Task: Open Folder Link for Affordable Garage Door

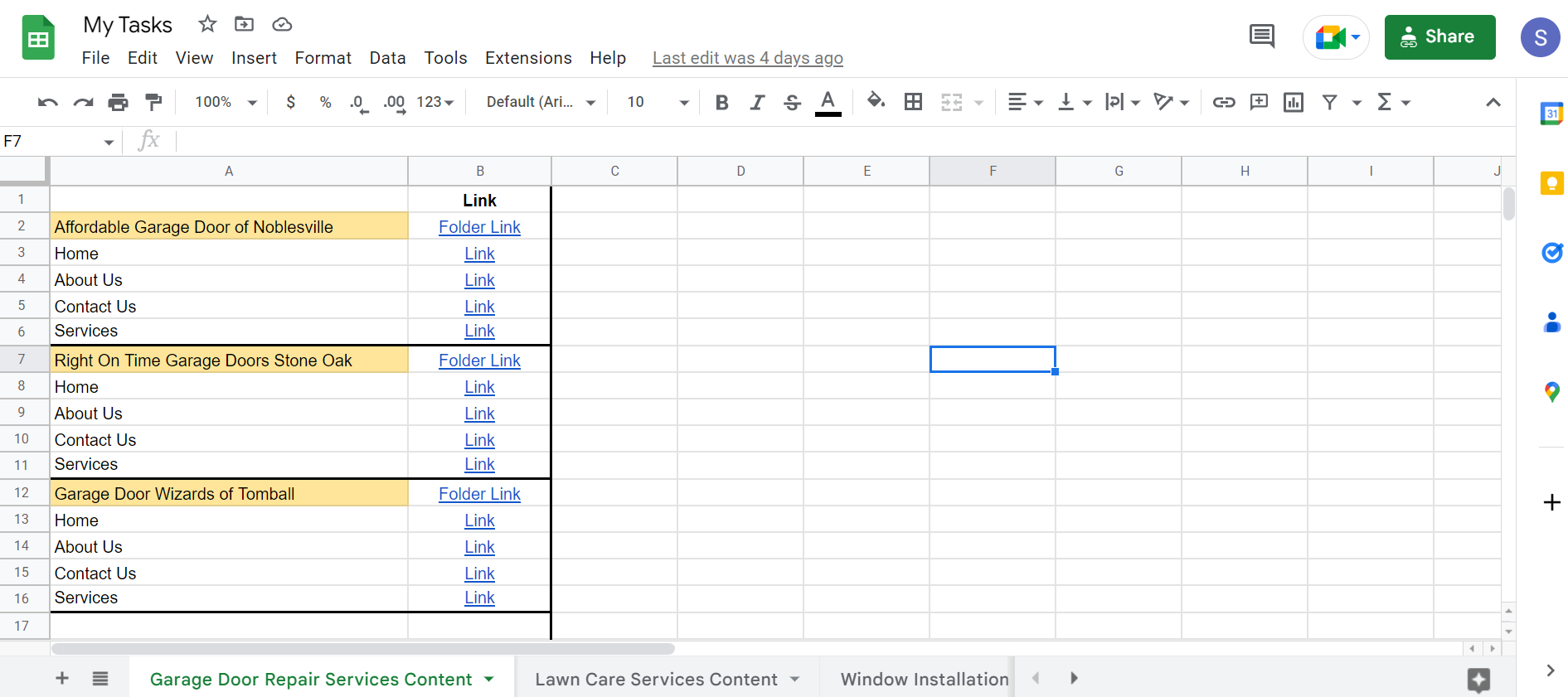Action: coord(479,227)
